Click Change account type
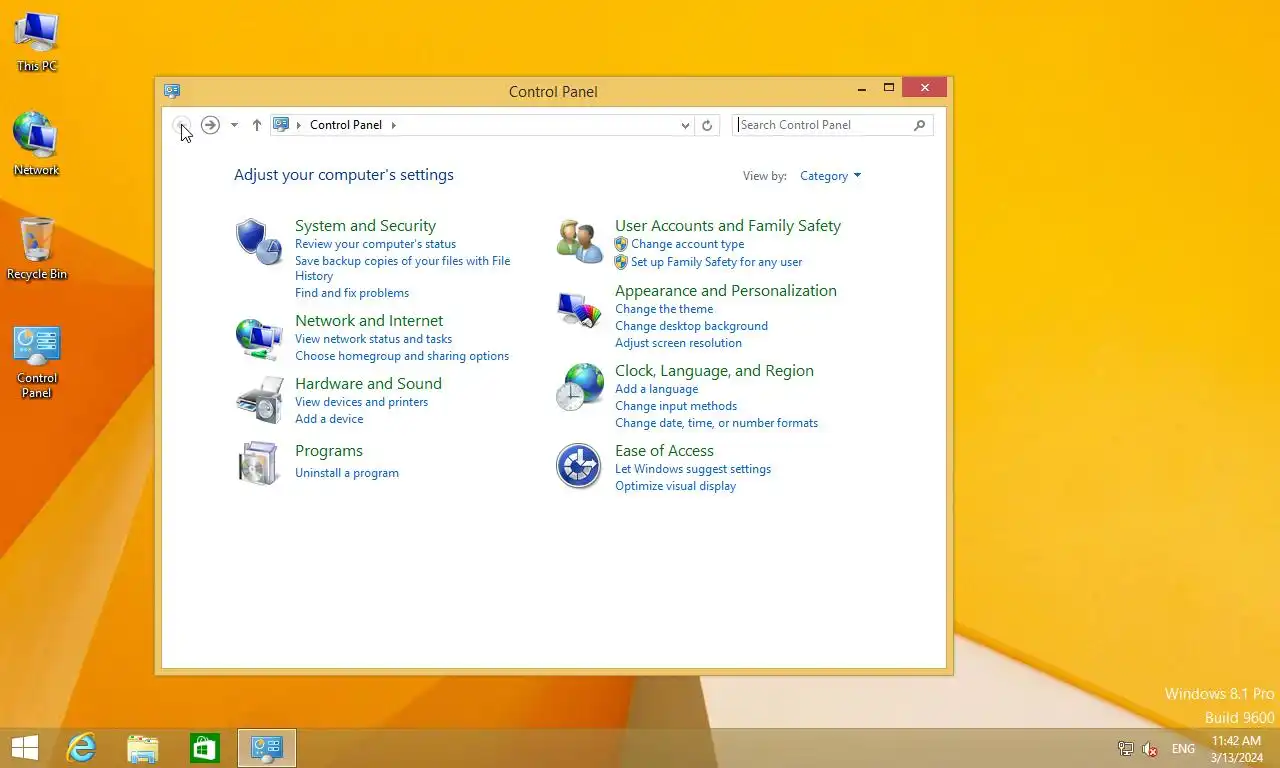 pos(687,244)
